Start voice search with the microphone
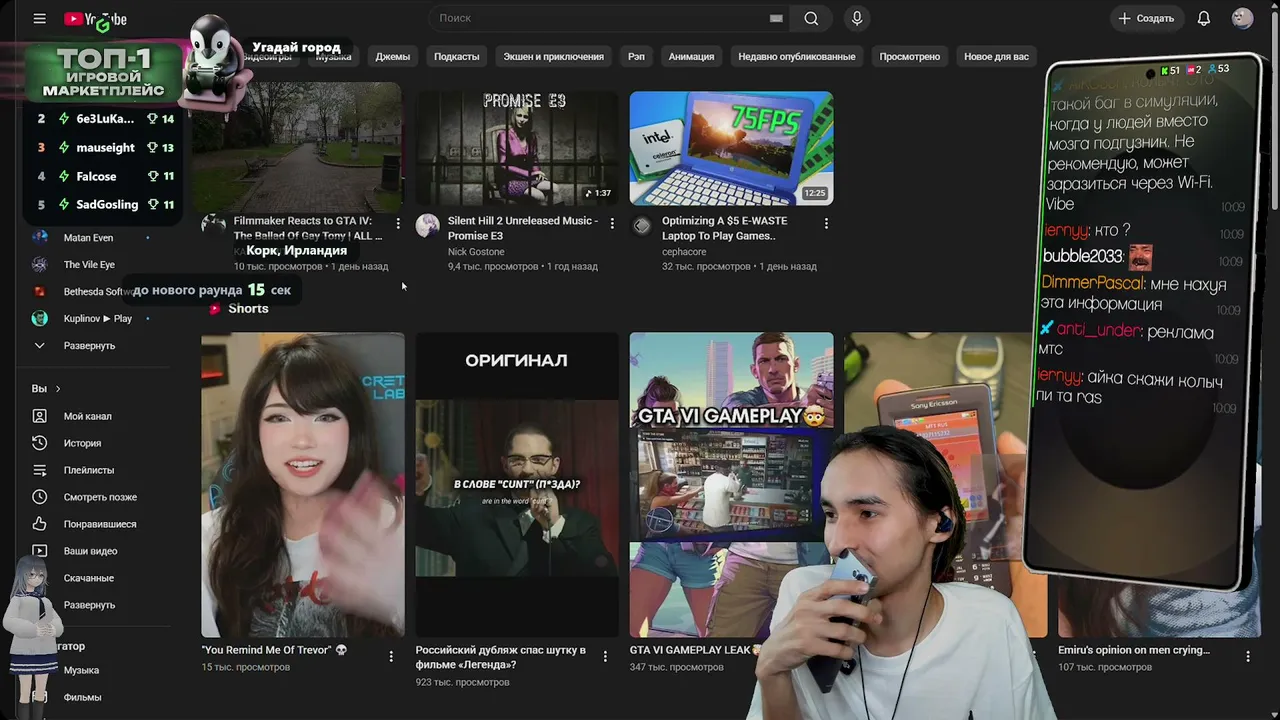The width and height of the screenshot is (1280, 720). 857,18
